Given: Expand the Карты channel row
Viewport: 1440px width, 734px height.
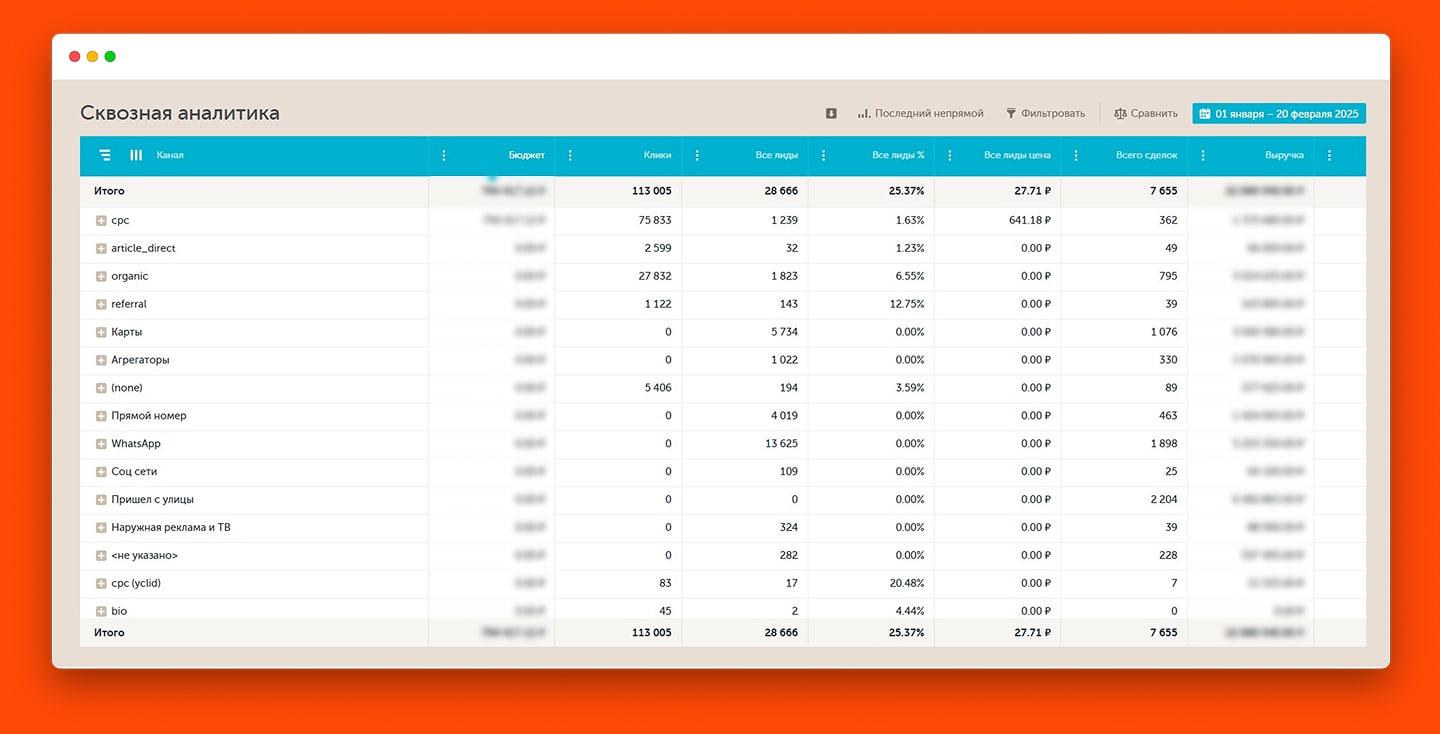Looking at the screenshot, I should [101, 332].
